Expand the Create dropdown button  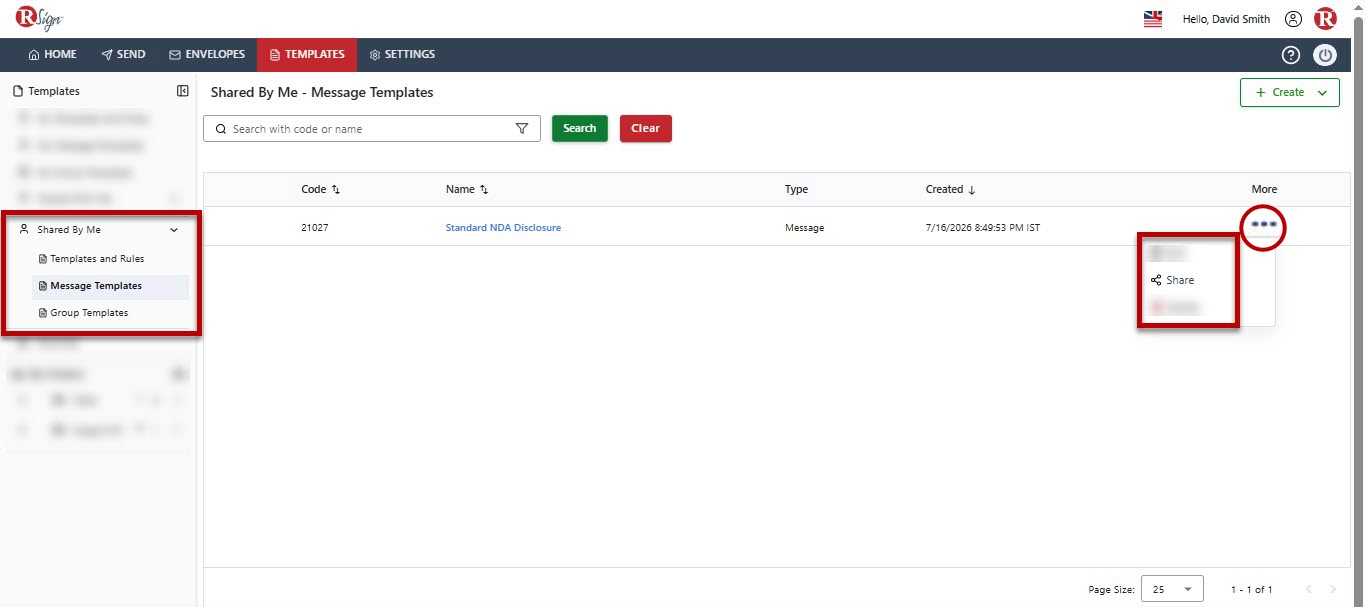click(1289, 92)
